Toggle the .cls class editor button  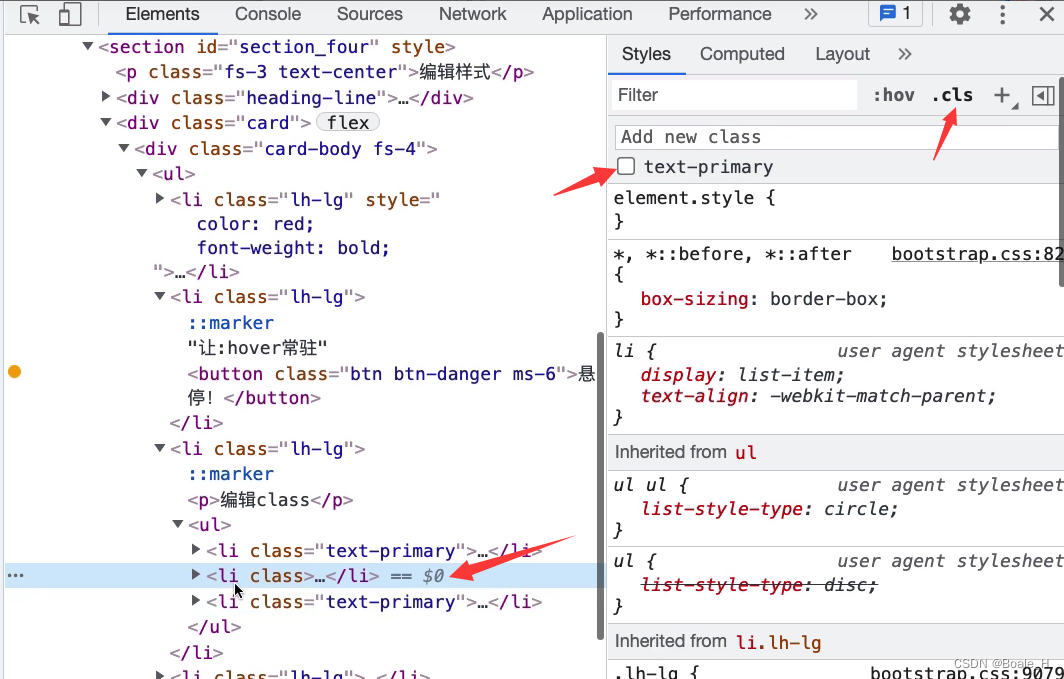coord(952,96)
